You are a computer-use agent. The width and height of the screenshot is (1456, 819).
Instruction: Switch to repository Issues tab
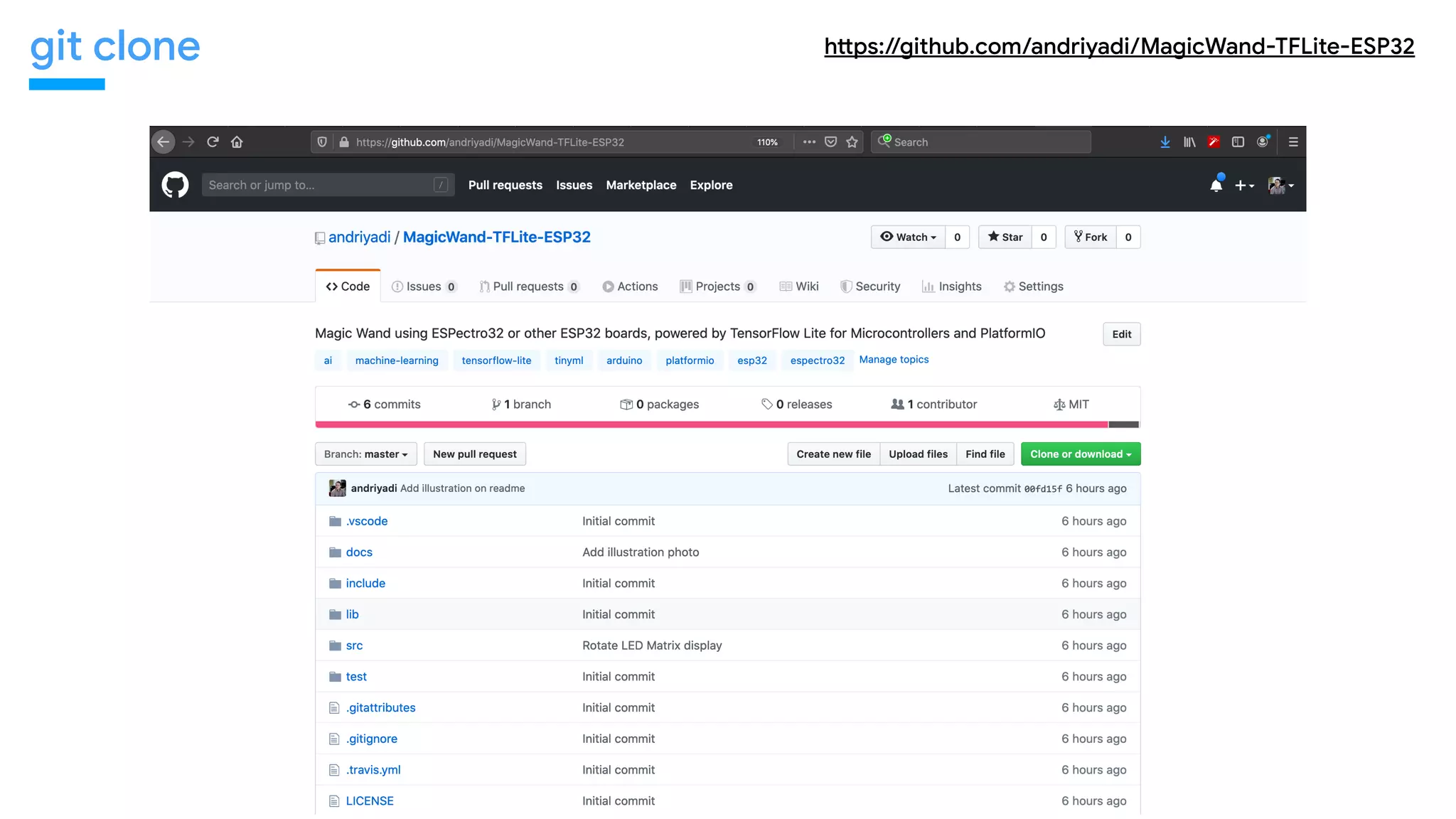tap(424, 286)
